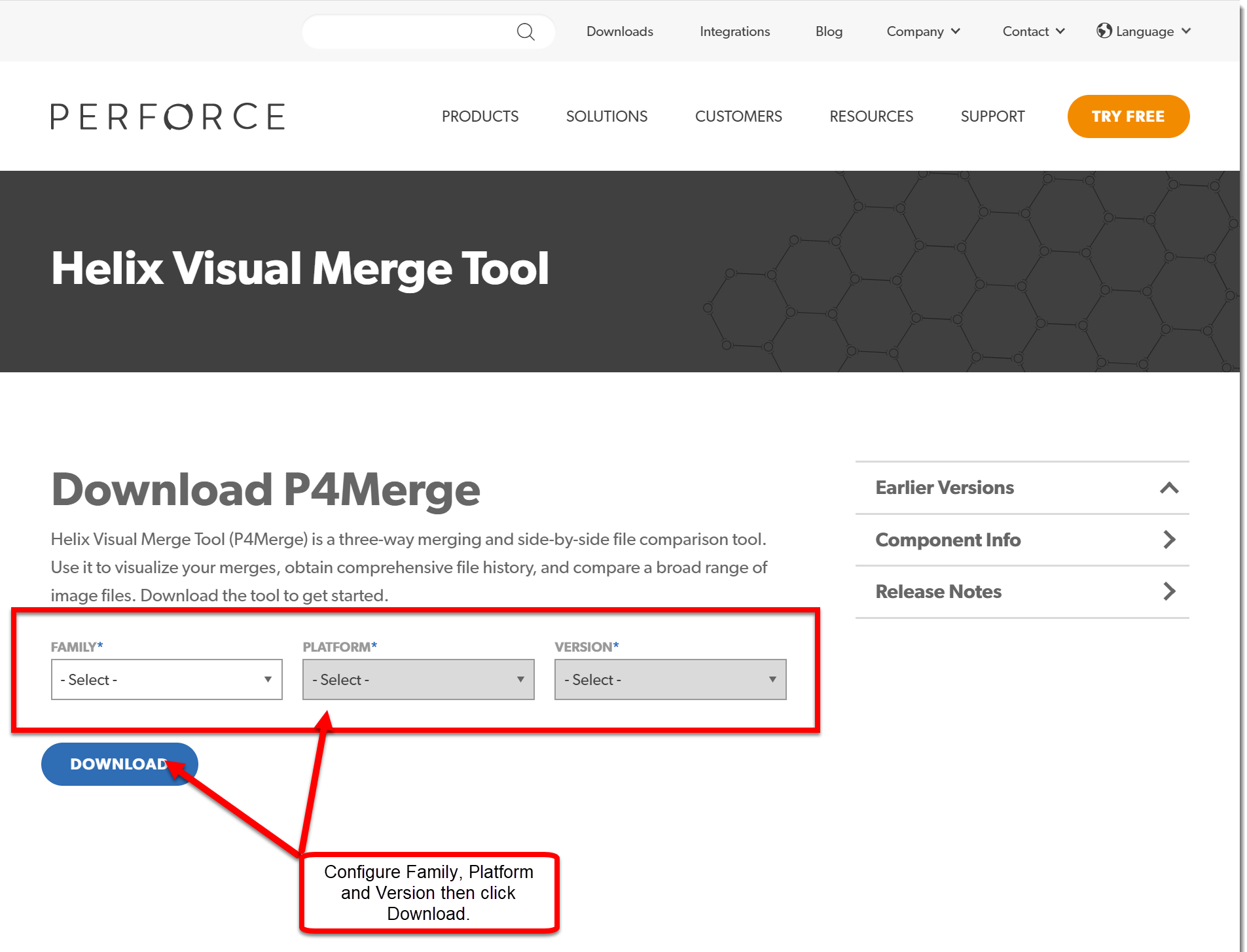
Task: Go to the Blog link
Action: [829, 31]
